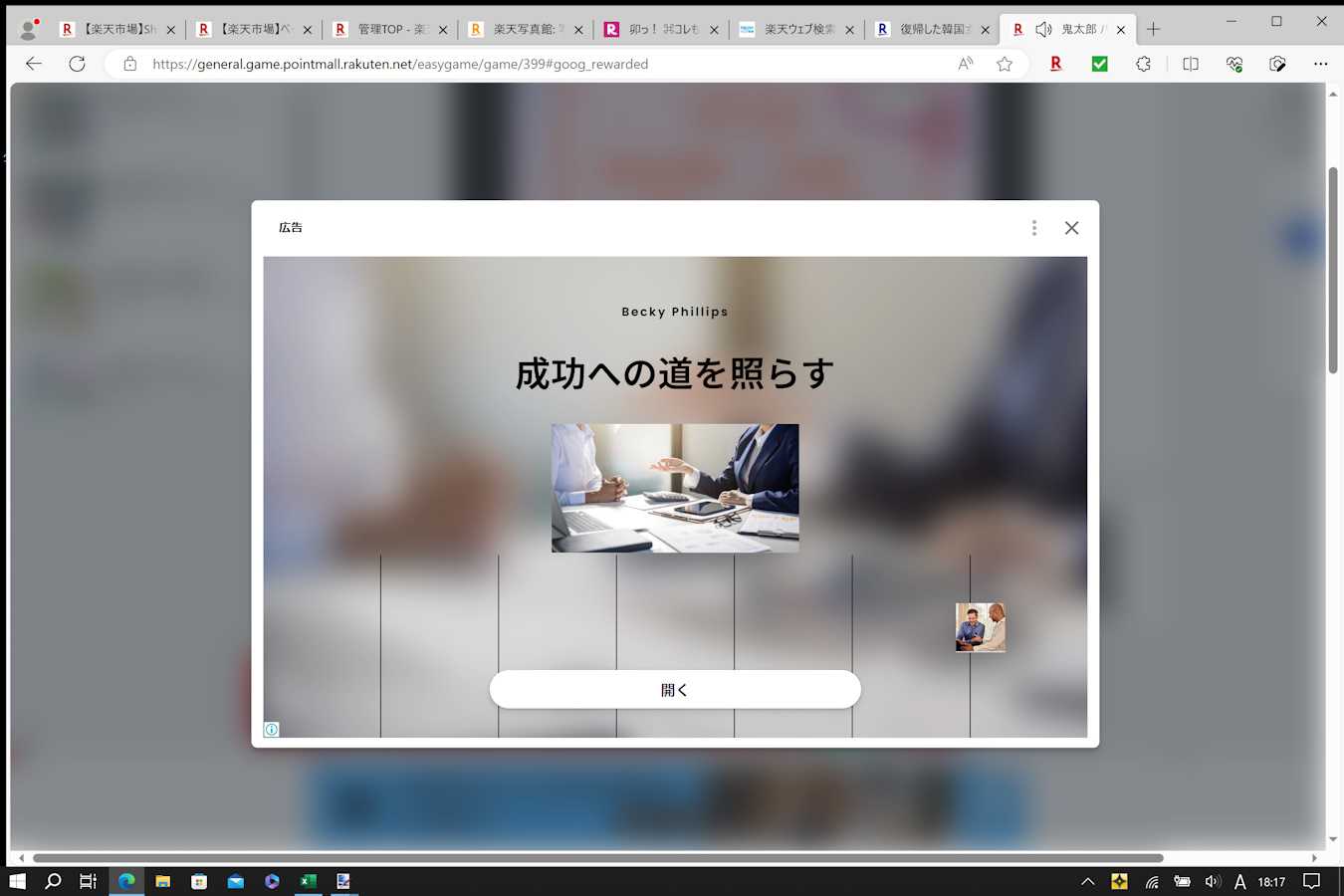Click the vertical page scrollbar thumb
The height and width of the screenshot is (896, 1344).
(x=1333, y=271)
